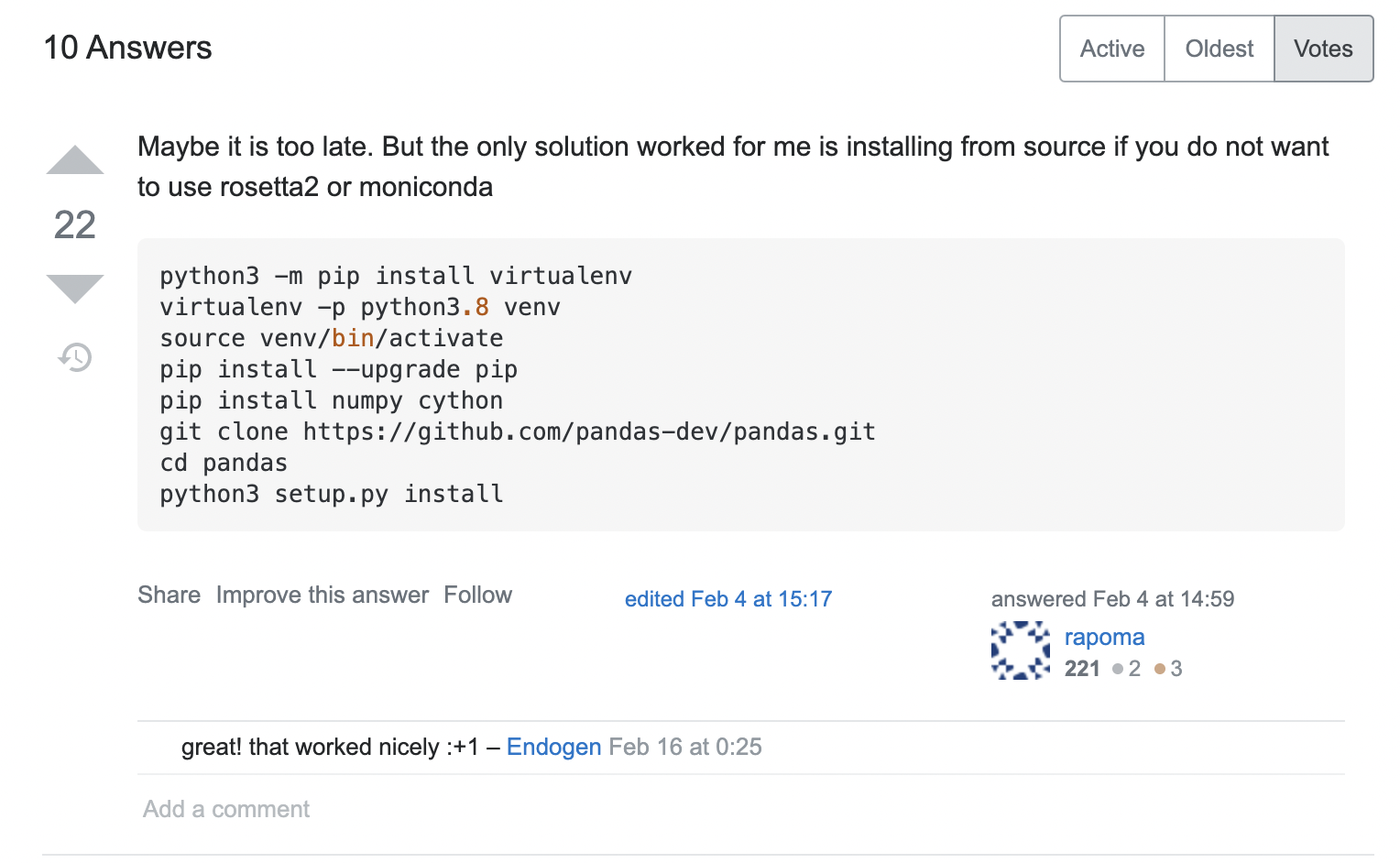Open rapoma's user profile link
The image size is (1400, 863).
tap(1104, 637)
